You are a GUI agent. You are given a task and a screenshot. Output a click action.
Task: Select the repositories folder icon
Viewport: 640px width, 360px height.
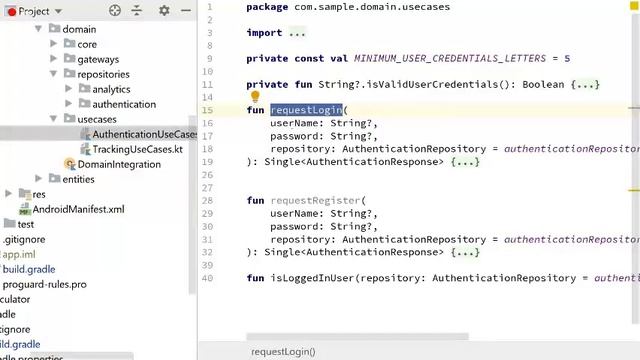(x=69, y=73)
